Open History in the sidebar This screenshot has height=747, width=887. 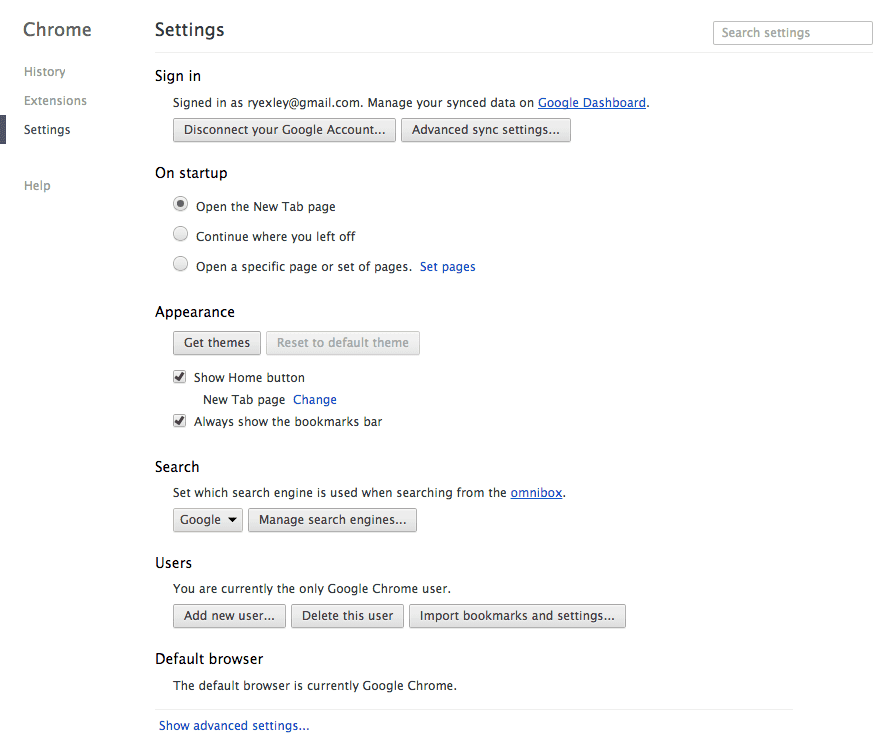pyautogui.click(x=45, y=72)
